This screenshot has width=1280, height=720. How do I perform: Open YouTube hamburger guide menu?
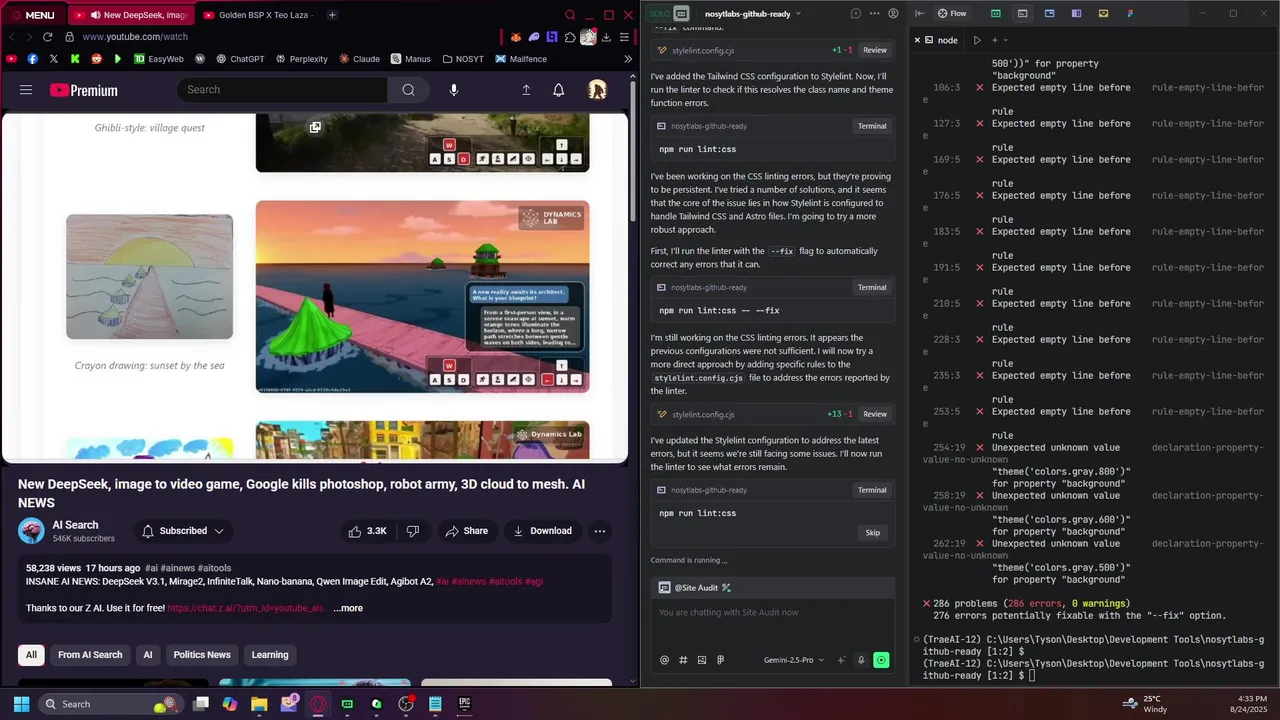pos(26,90)
